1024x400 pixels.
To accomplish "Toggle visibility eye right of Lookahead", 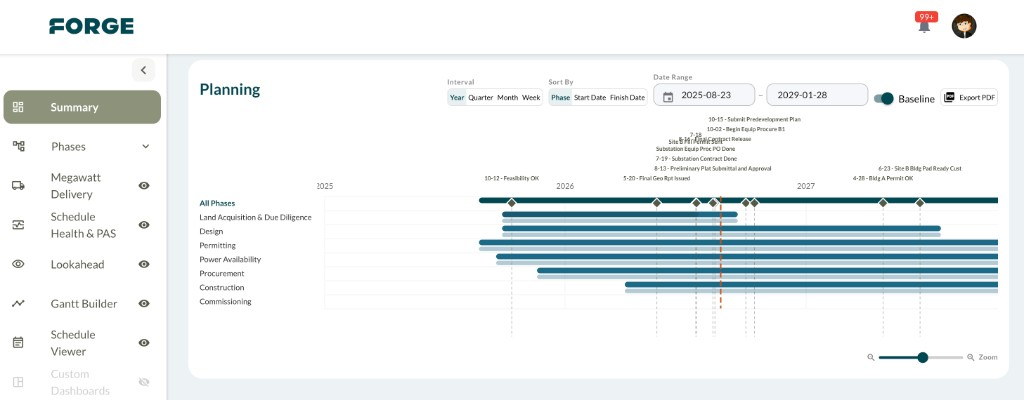I will coord(144,264).
